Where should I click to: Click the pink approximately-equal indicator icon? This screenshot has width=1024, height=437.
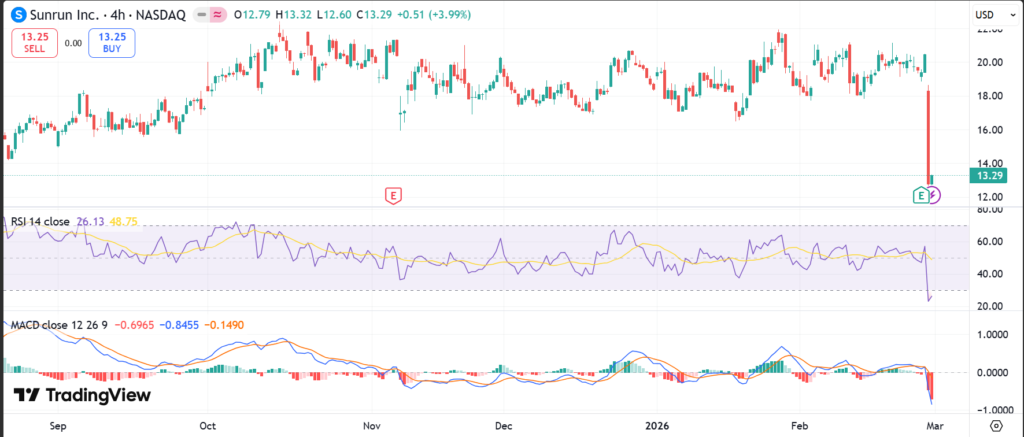click(216, 16)
